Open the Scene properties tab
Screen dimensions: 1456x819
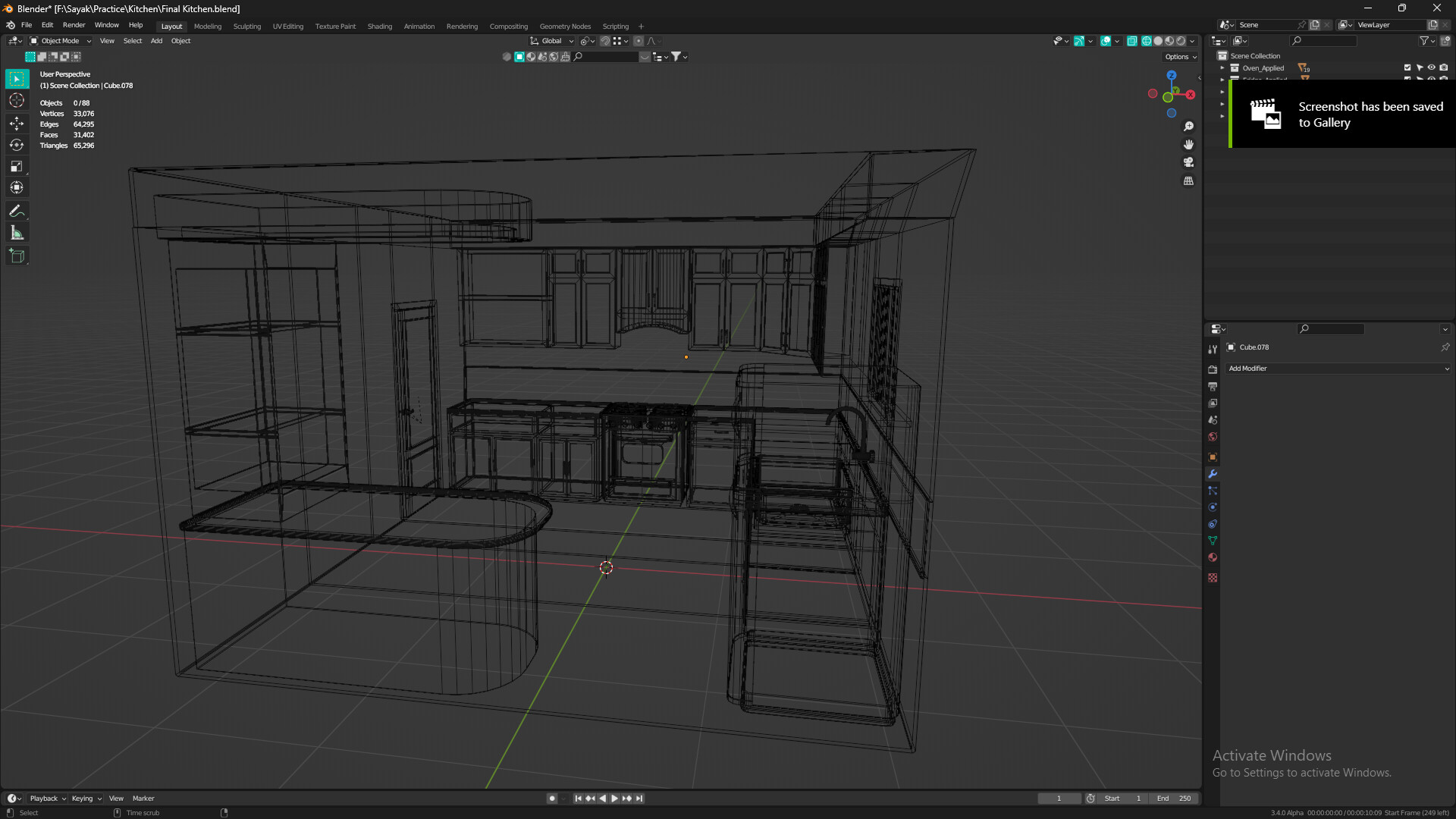click(1213, 419)
